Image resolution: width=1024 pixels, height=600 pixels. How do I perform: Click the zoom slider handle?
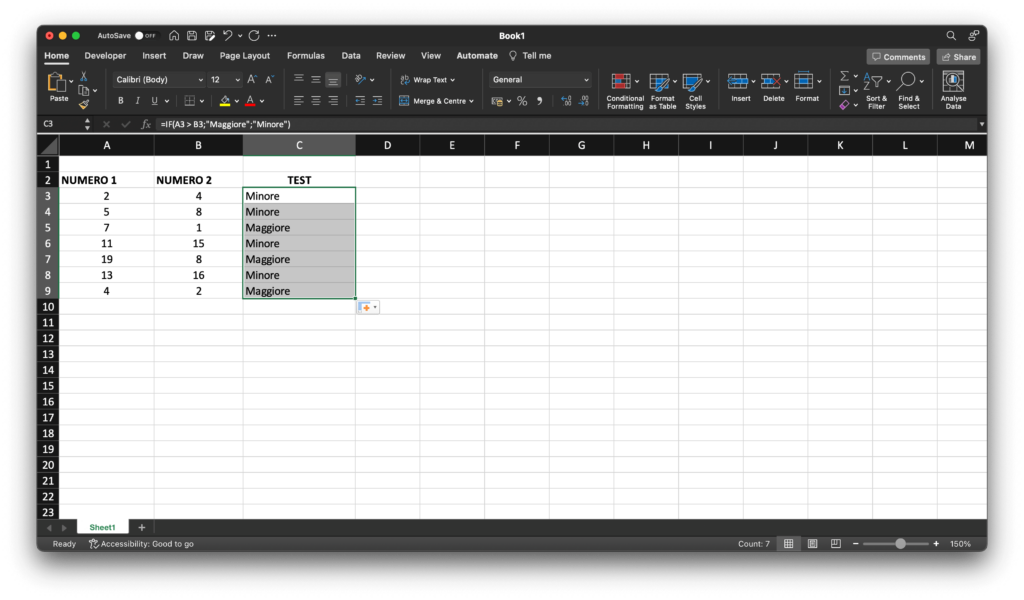point(901,544)
